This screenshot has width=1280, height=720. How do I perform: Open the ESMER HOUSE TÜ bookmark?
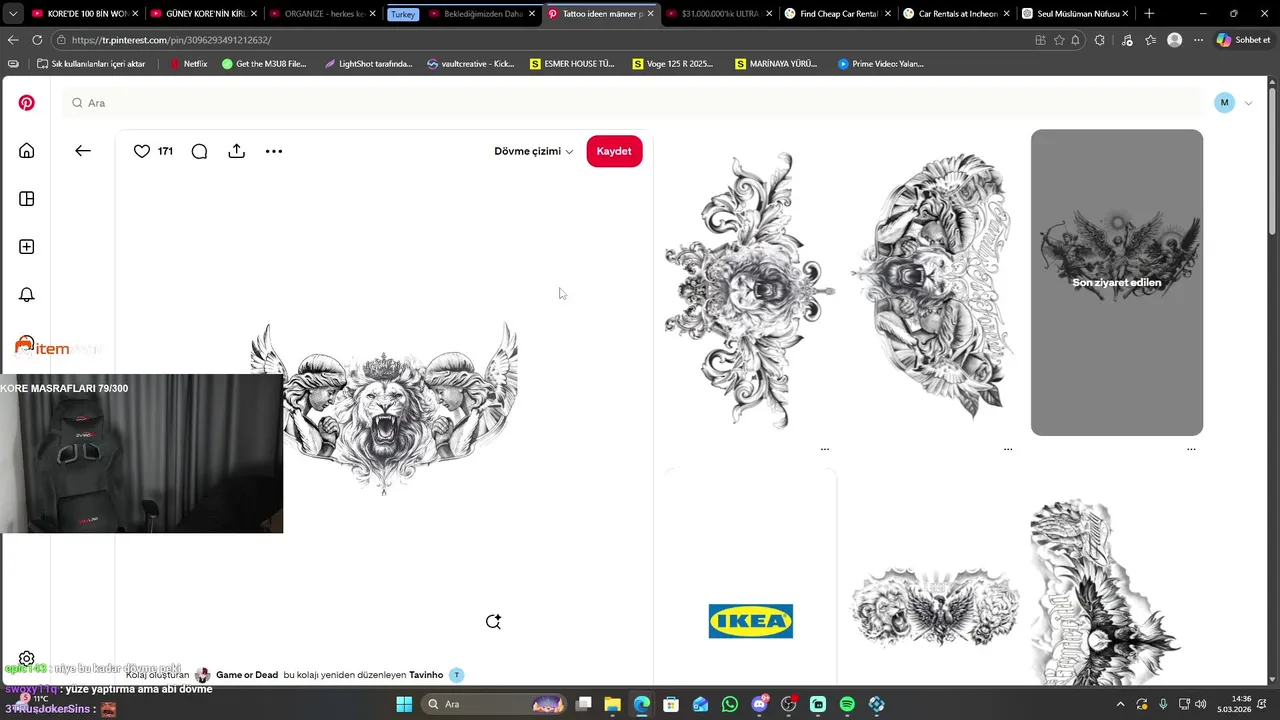pyautogui.click(x=572, y=64)
